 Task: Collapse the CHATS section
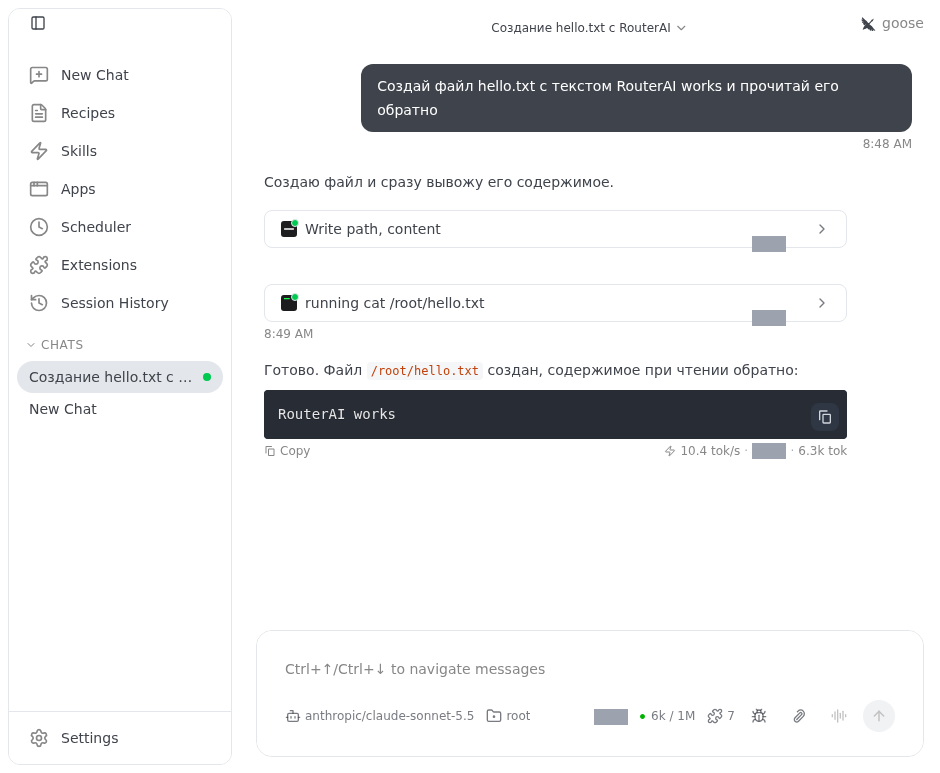[x=55, y=345]
